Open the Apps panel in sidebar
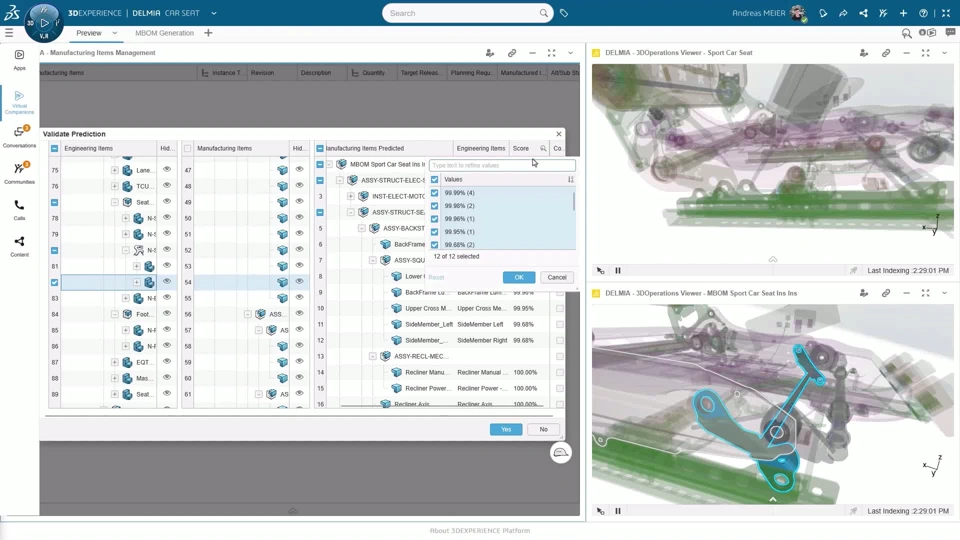Screen dimensions: 960x540 click(x=19, y=59)
